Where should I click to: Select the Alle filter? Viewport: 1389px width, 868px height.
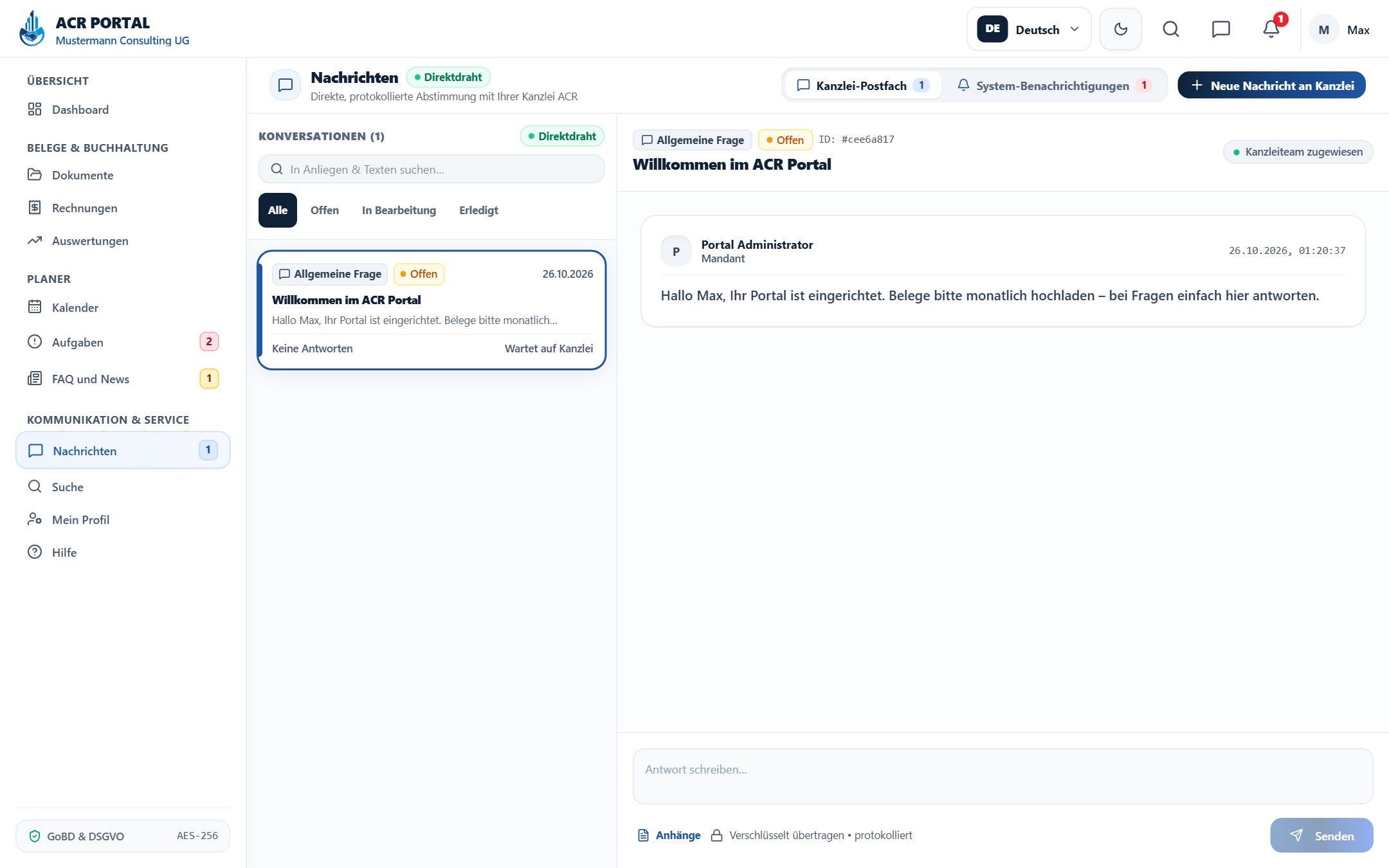coord(278,210)
